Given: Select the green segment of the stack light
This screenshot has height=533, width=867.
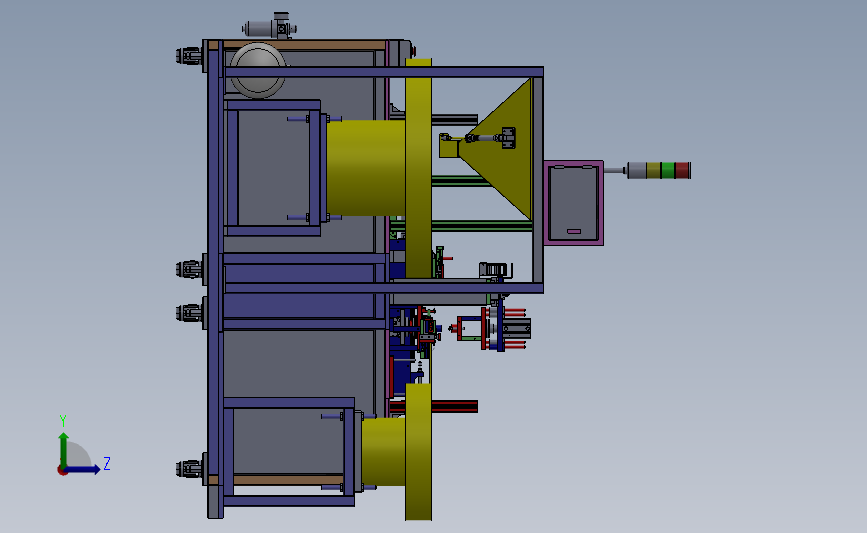Looking at the screenshot, I should 668,170.
